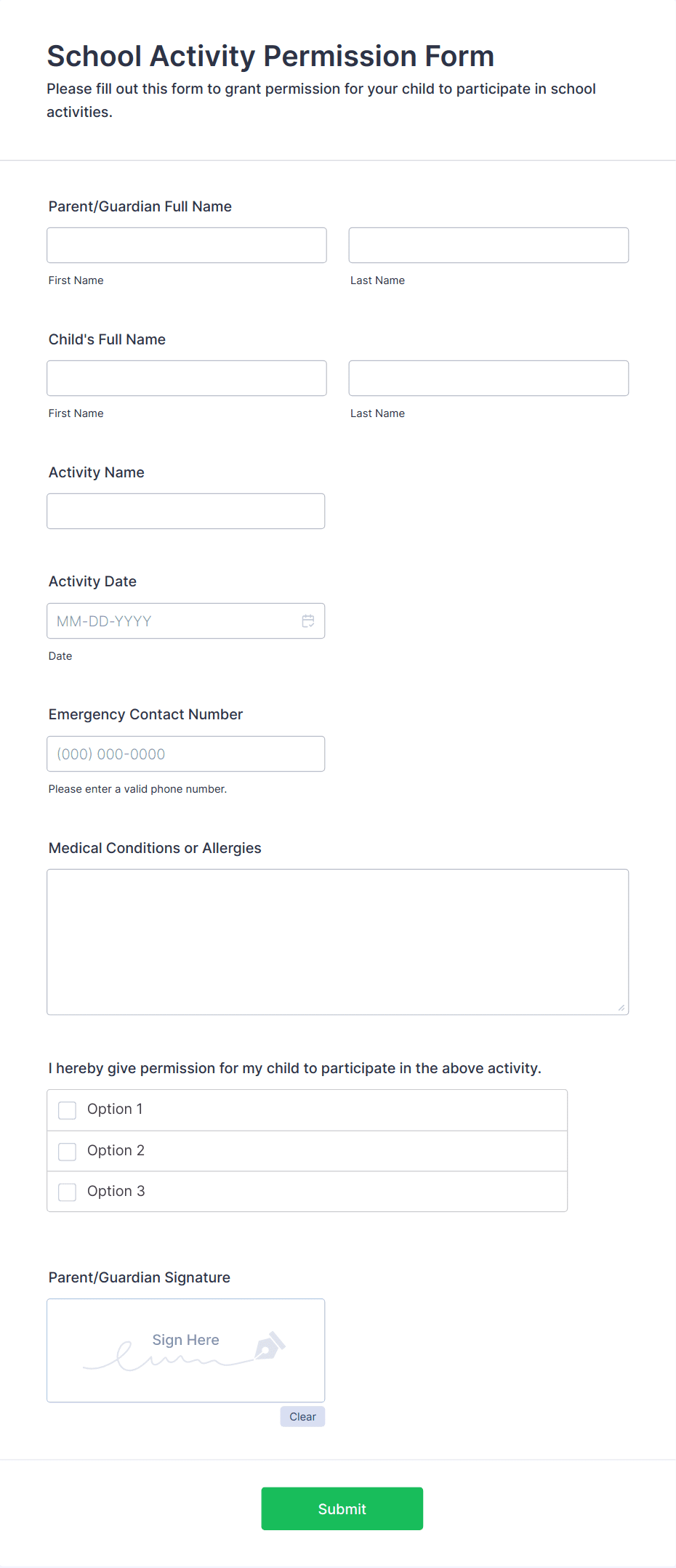Focus the parent's First Name field
Screen dimensions: 676x1568
[187, 245]
